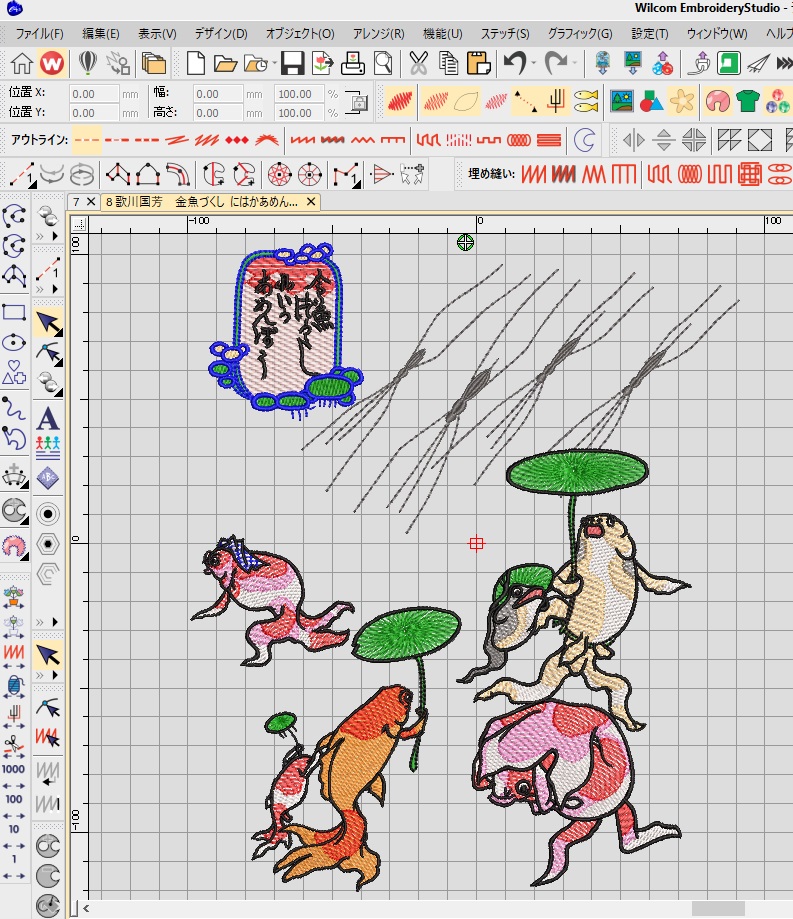Click the Print icon
793x919 pixels.
352,63
